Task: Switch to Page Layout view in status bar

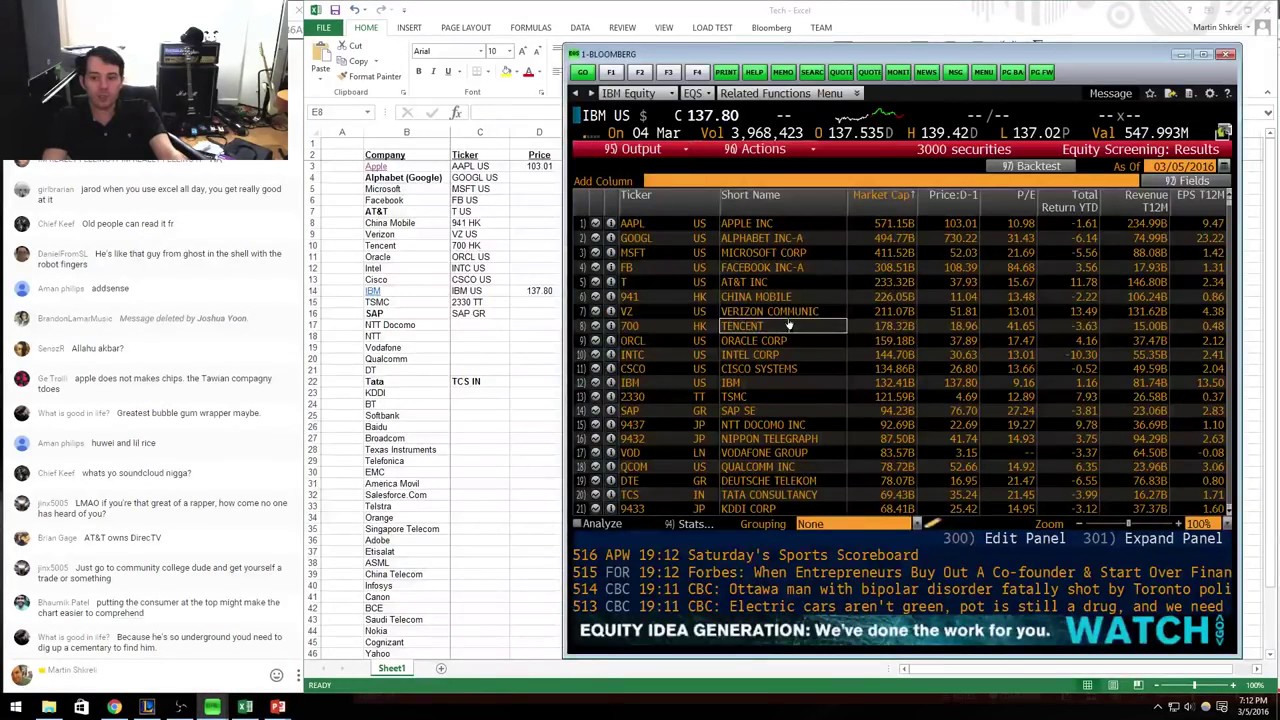Action: (1112, 685)
